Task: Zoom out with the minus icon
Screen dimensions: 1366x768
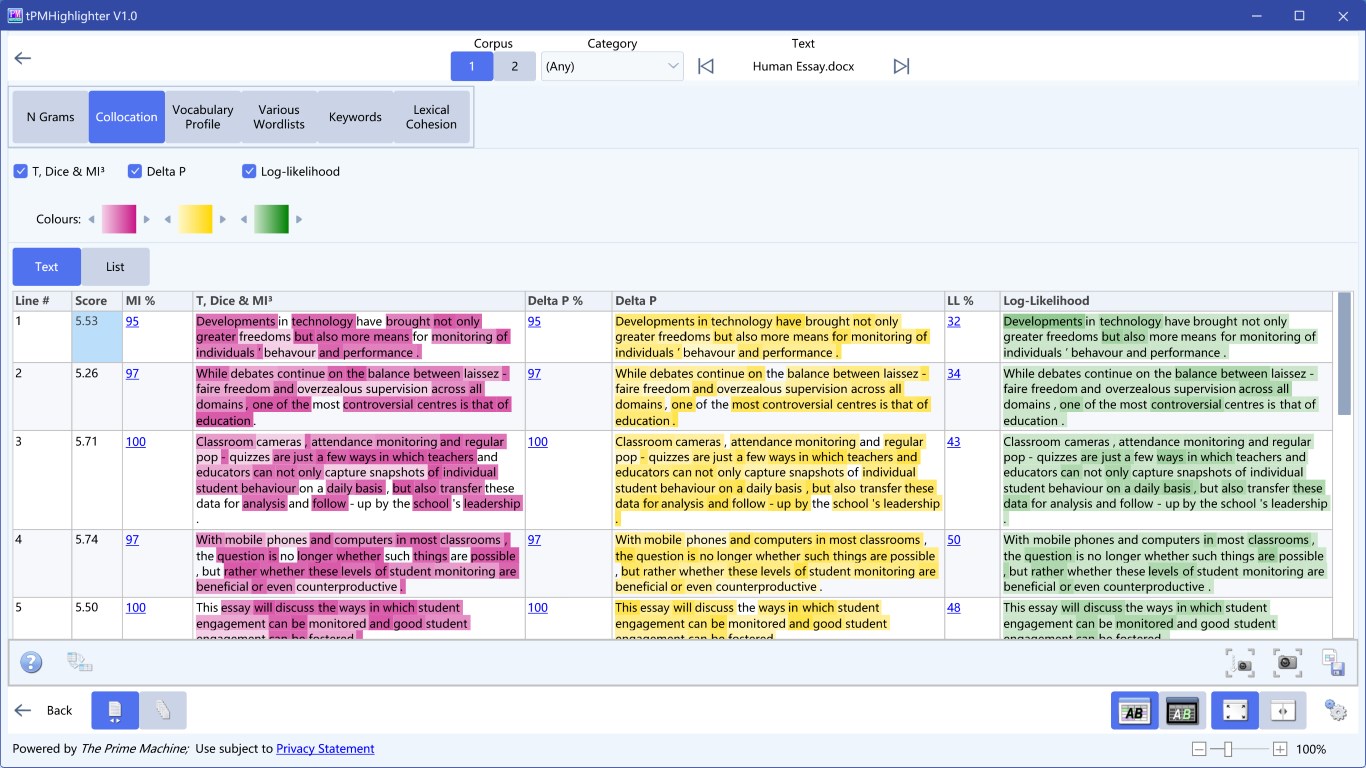Action: point(1199,749)
